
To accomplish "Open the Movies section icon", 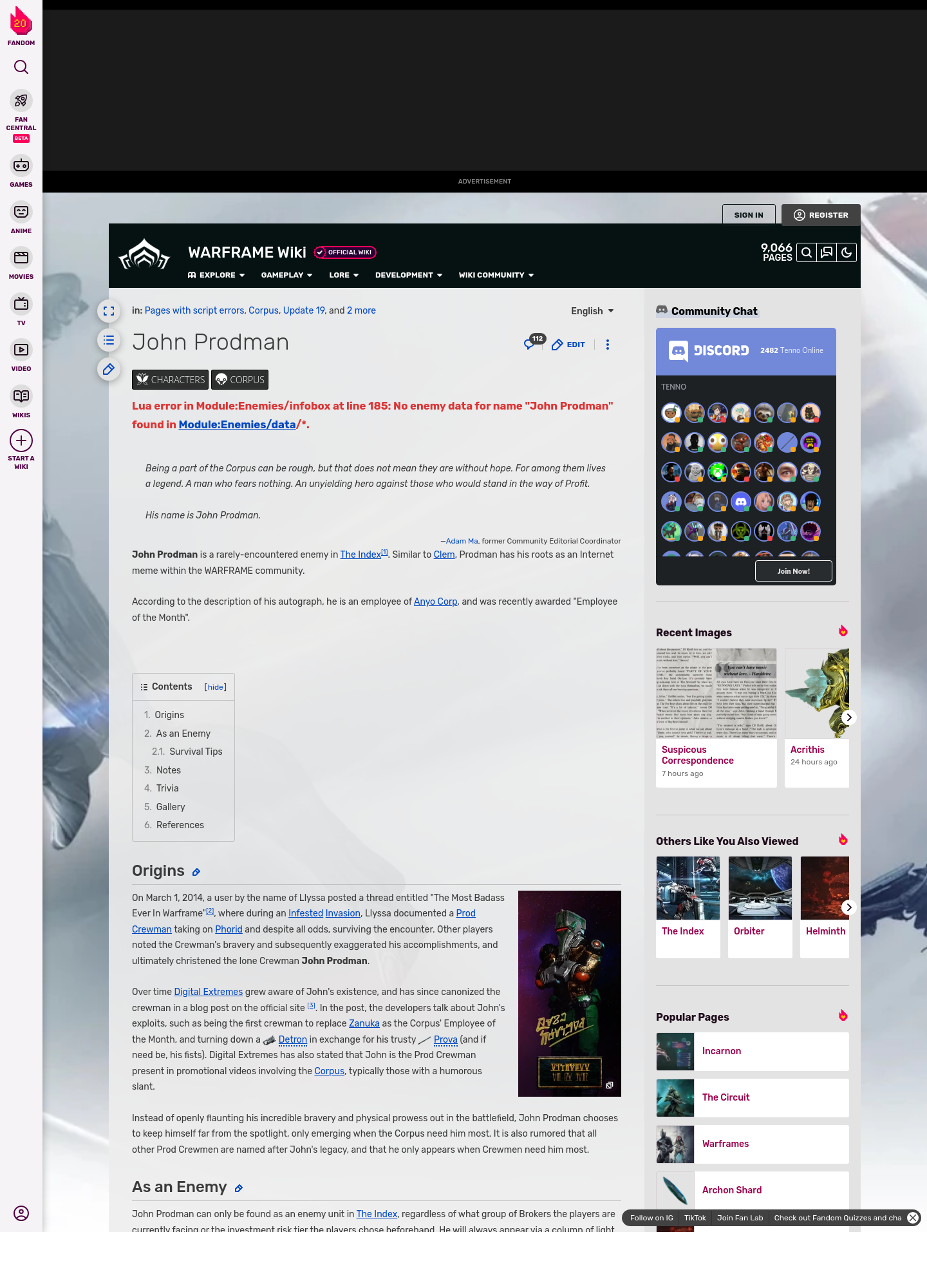I will click(21, 258).
